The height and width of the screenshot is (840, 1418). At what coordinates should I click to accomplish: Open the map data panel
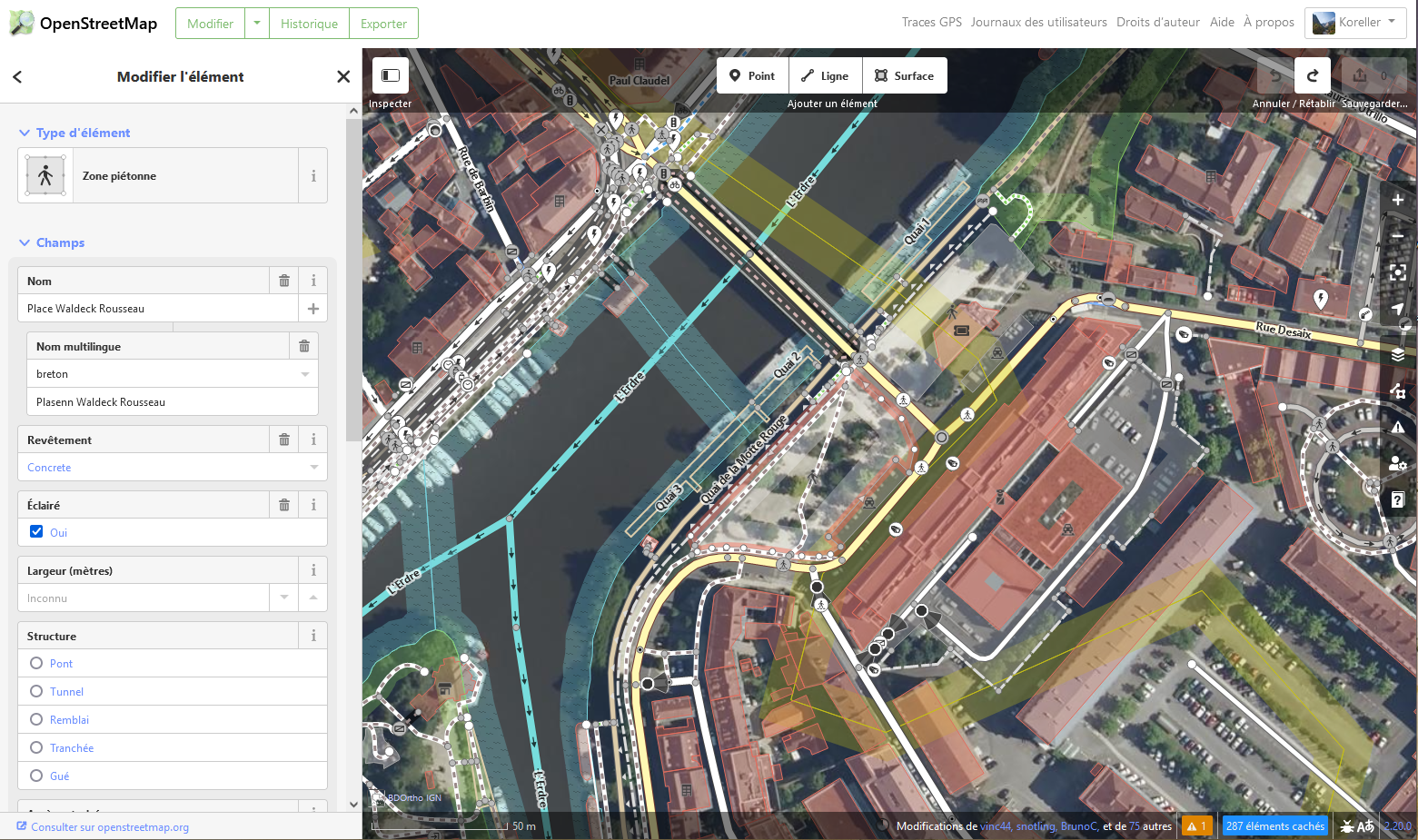coord(1398,391)
